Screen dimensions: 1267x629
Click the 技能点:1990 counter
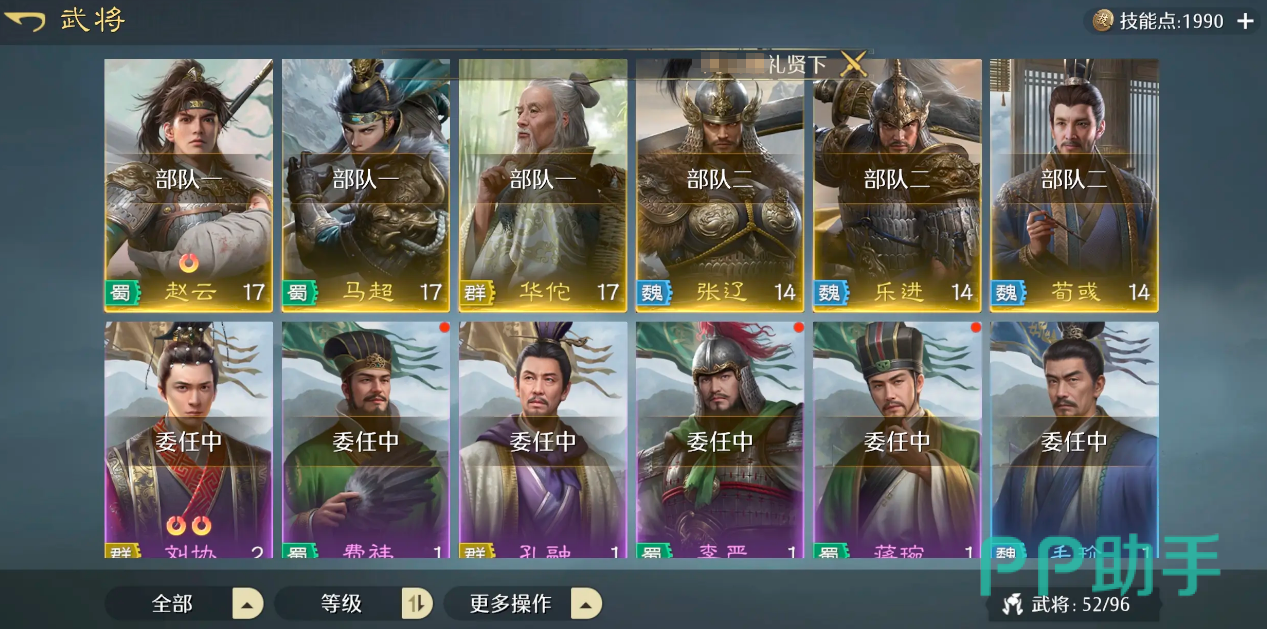1171,21
